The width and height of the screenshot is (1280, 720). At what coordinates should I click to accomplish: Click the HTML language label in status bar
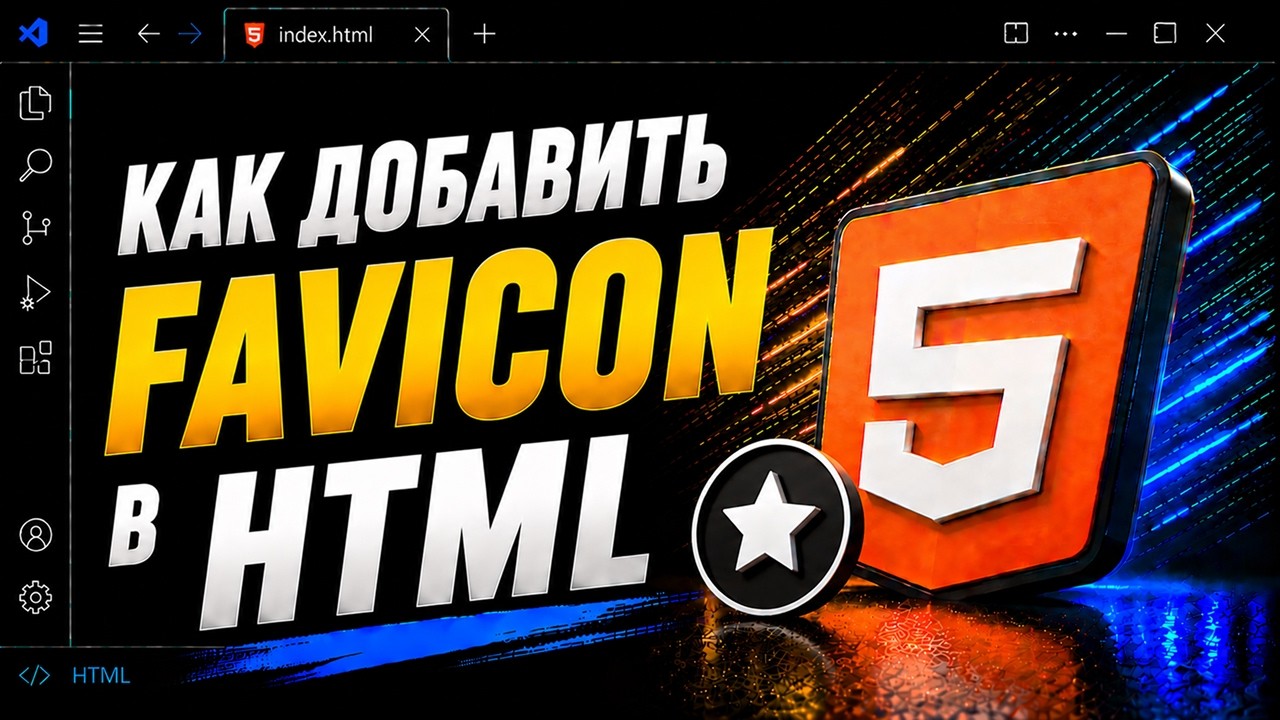click(101, 676)
